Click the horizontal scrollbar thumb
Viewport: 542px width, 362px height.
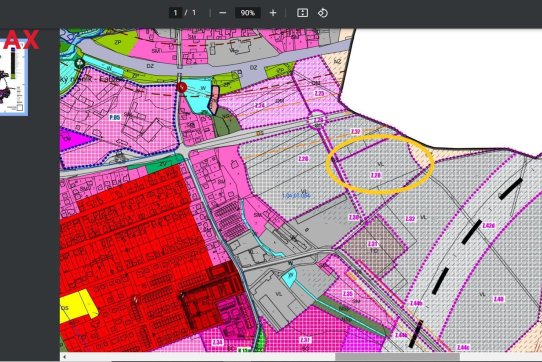pyautogui.click(x=398, y=356)
